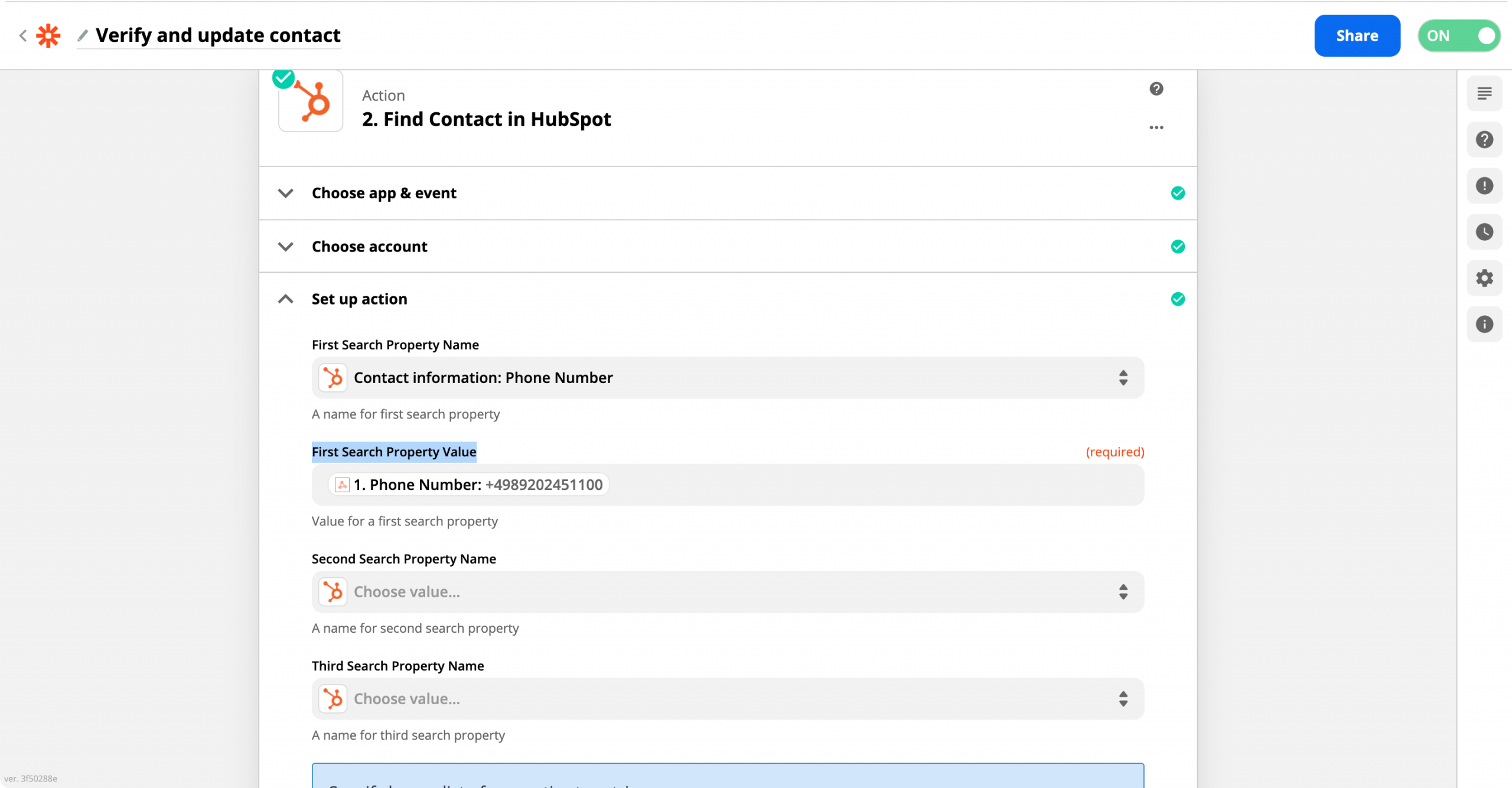Open the help question mark in the action header
The width and height of the screenshot is (1512, 788).
click(1156, 89)
